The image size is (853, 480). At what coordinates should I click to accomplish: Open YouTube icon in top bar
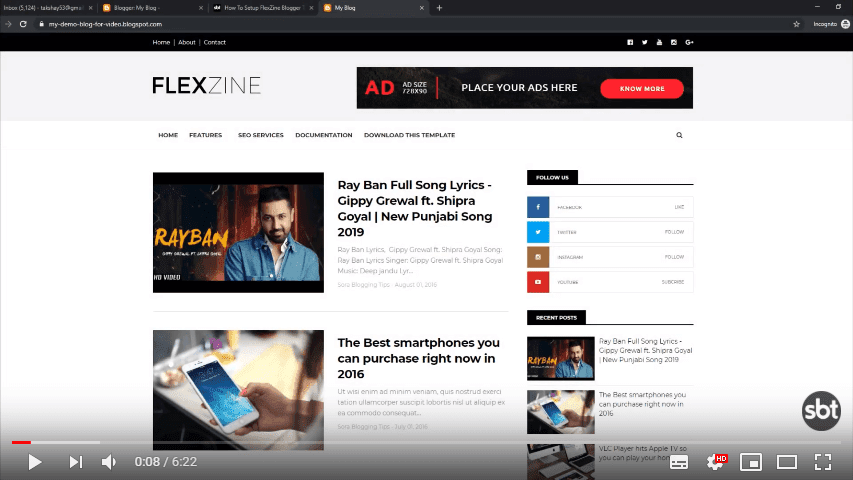[659, 42]
